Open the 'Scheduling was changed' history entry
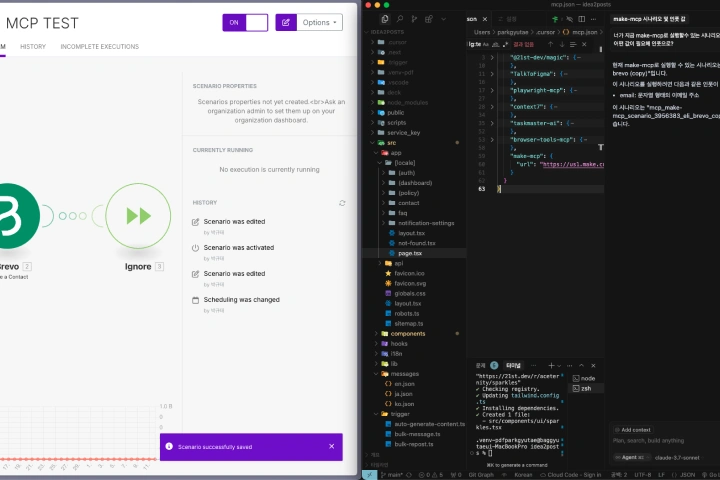Screen dimensions: 720x480 coord(242,299)
